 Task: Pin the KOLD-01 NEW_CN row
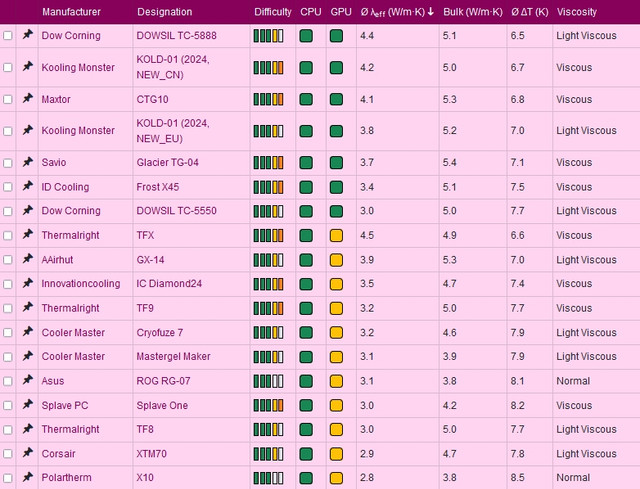pos(27,67)
